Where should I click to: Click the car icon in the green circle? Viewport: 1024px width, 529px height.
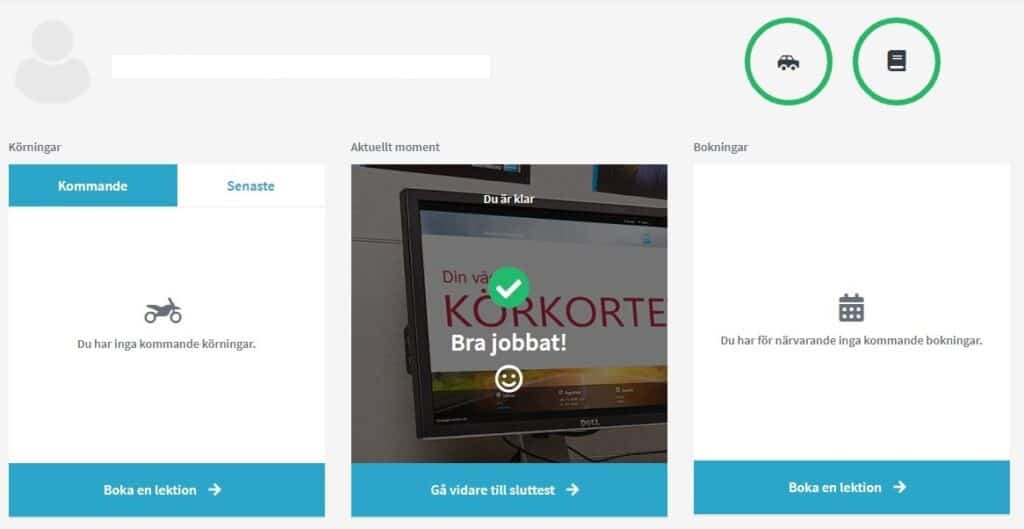tap(788, 61)
